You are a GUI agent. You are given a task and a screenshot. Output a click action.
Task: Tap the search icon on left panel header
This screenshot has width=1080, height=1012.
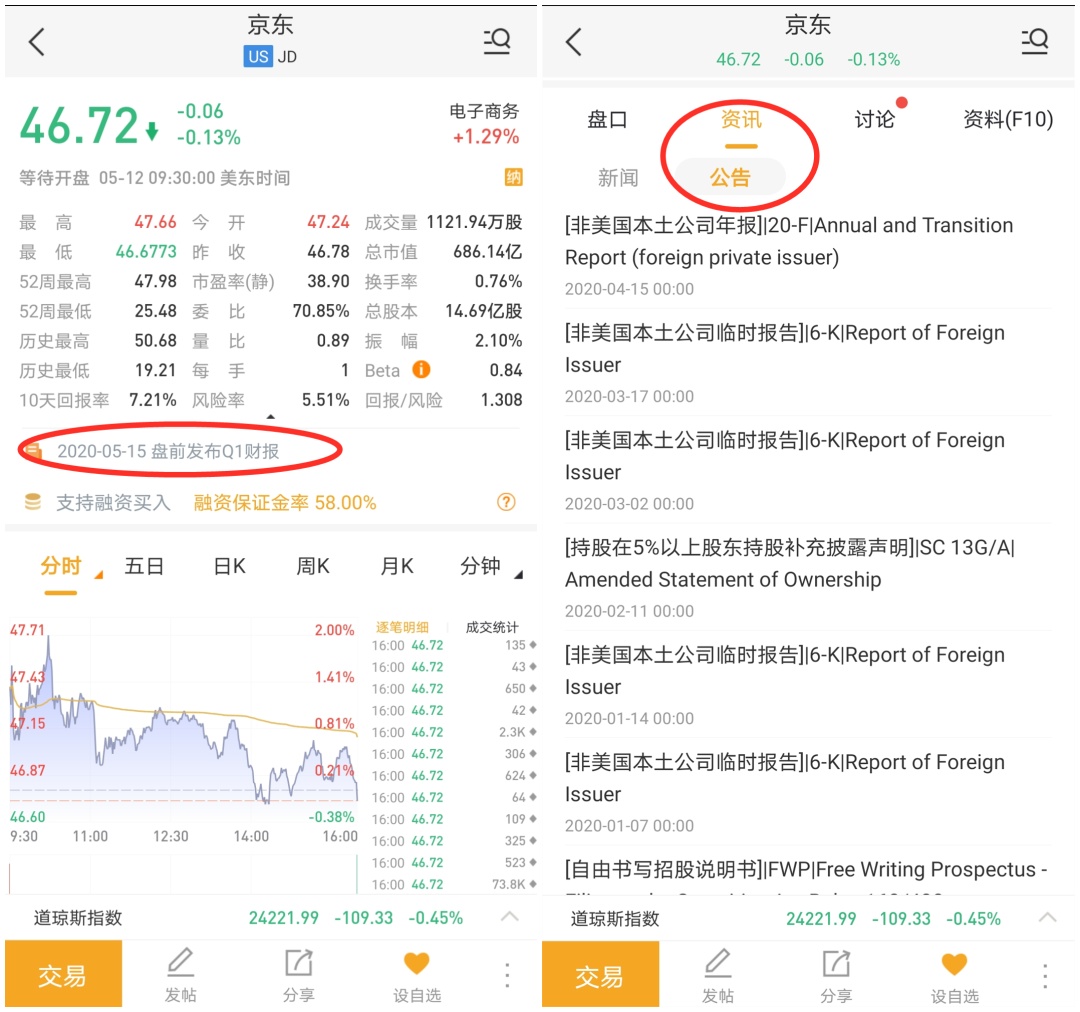coord(497,42)
